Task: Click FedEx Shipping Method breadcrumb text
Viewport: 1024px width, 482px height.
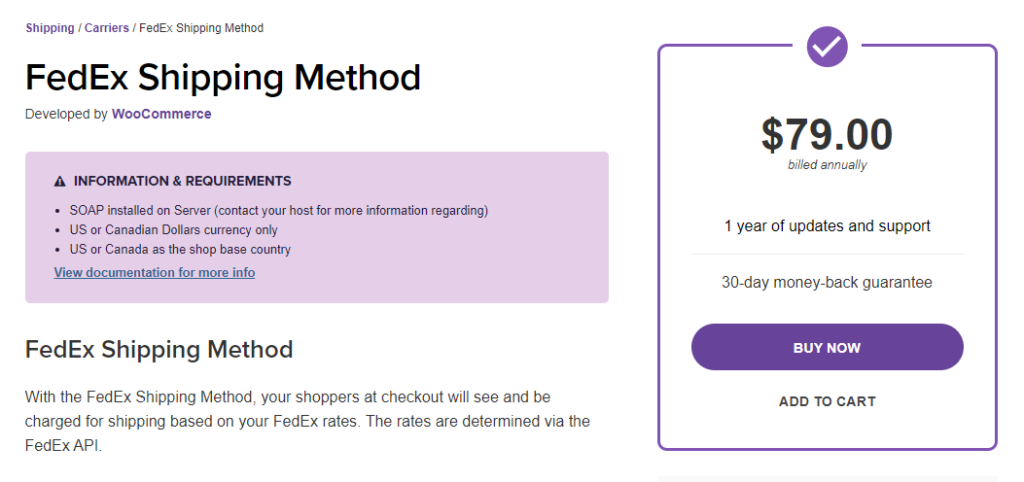Action: point(201,28)
